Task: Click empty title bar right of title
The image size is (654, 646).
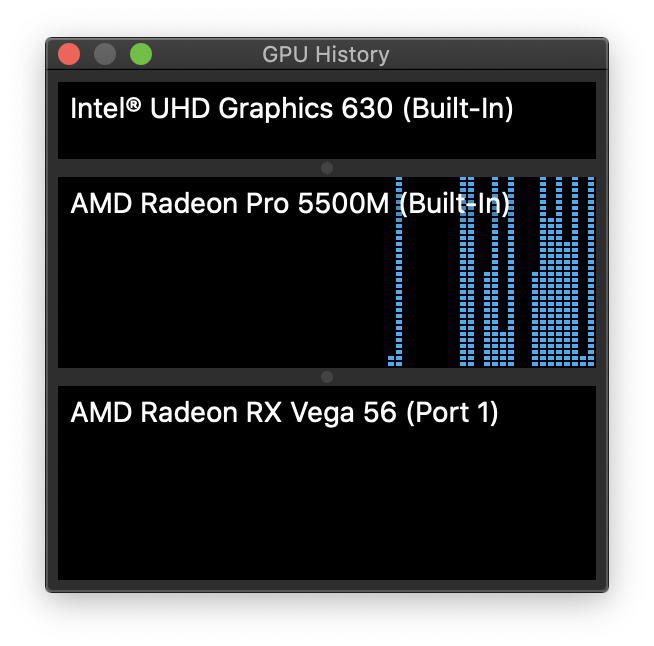Action: [496, 54]
